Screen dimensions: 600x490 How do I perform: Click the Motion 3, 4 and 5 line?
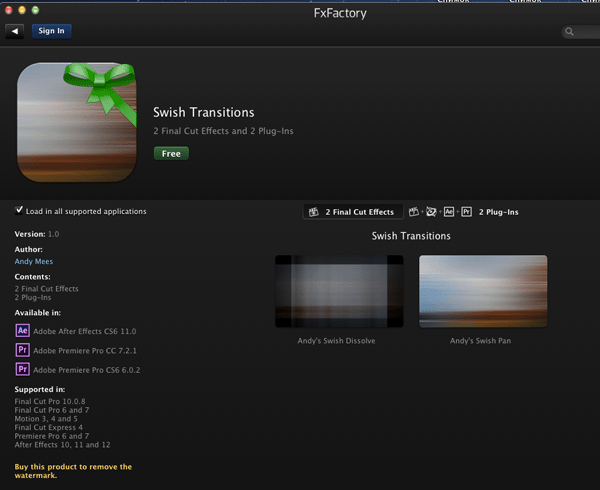pos(46,419)
